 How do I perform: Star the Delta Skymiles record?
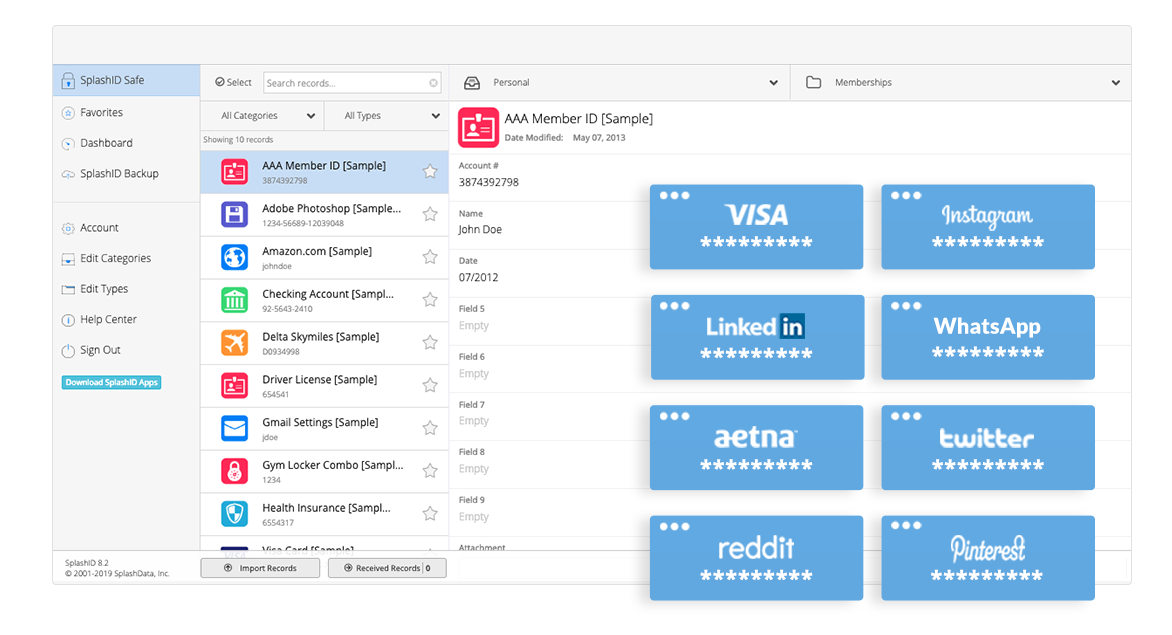click(x=430, y=343)
